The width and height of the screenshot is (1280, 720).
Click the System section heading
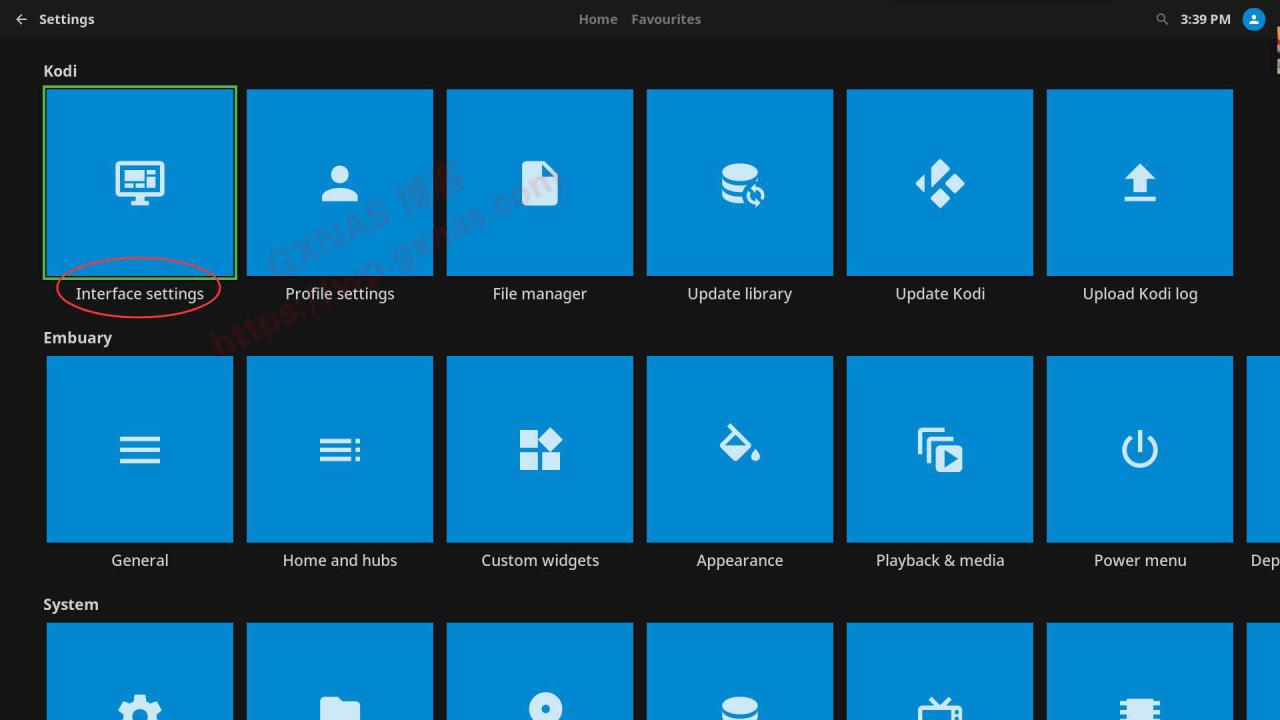coord(71,605)
